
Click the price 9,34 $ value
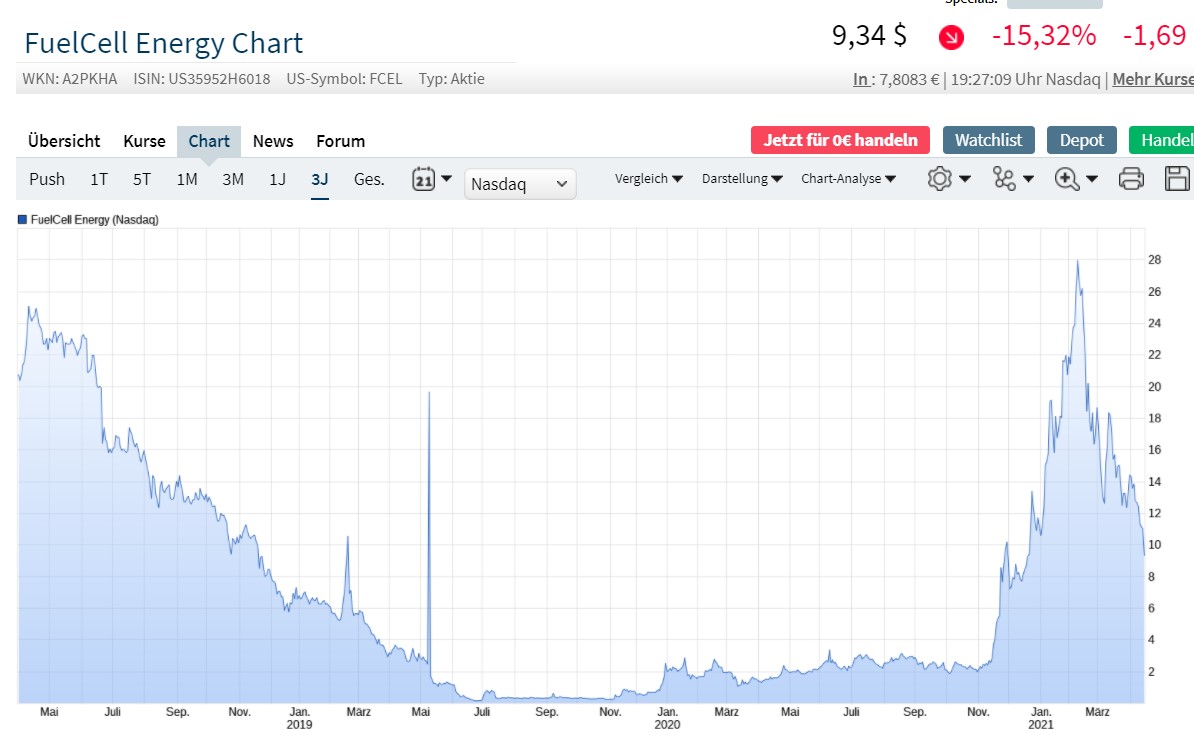point(869,35)
